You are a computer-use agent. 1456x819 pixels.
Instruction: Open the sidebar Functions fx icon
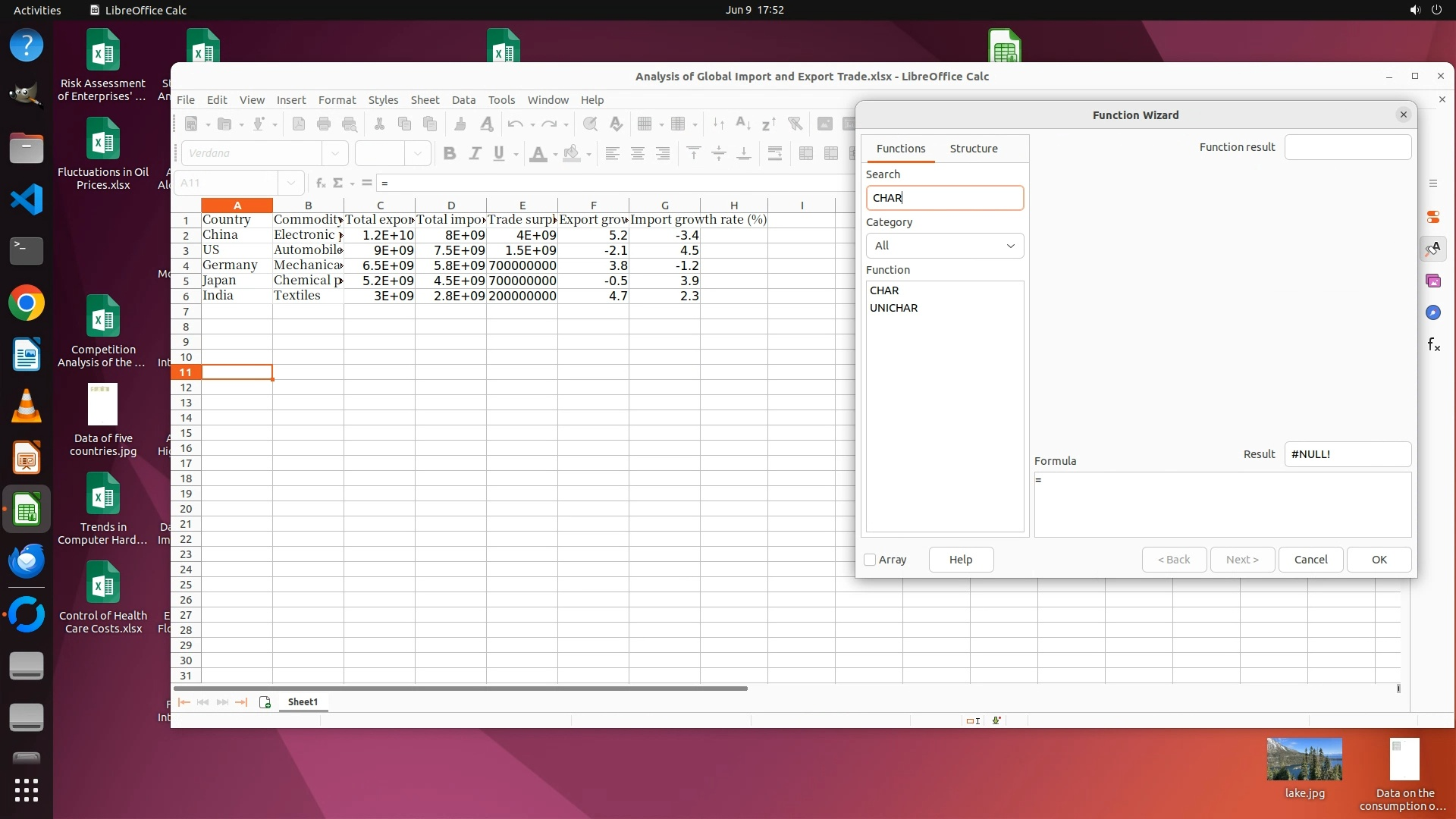tap(1432, 345)
